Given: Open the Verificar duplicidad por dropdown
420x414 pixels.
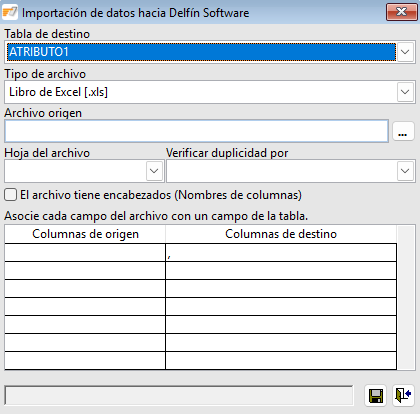Looking at the screenshot, I should 405,171.
